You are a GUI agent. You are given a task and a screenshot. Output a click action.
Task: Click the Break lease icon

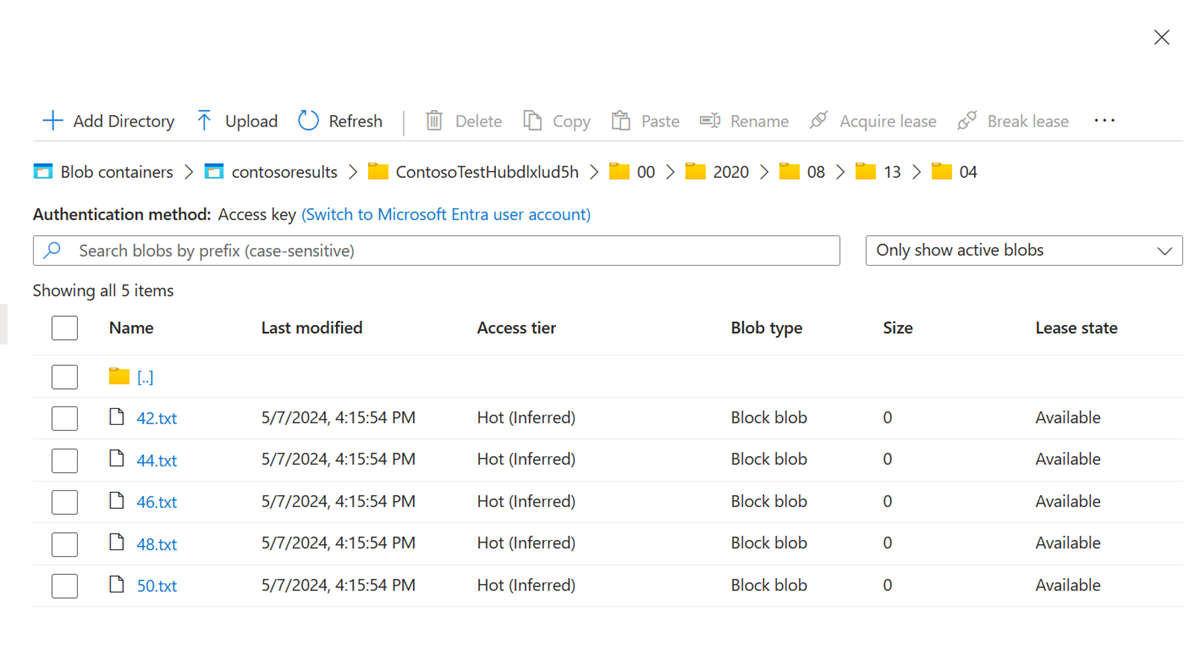click(967, 120)
